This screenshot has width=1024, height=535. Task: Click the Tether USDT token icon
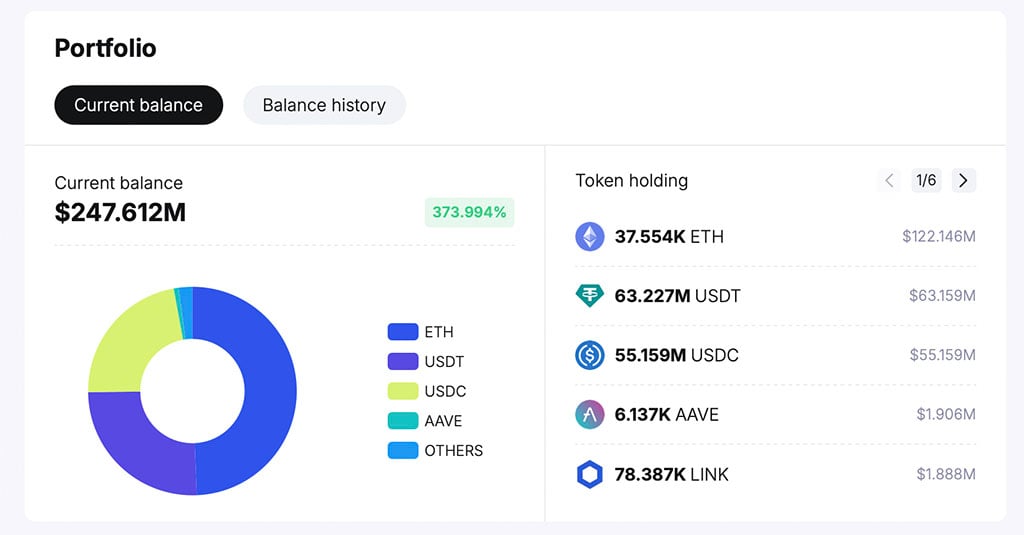pos(590,296)
